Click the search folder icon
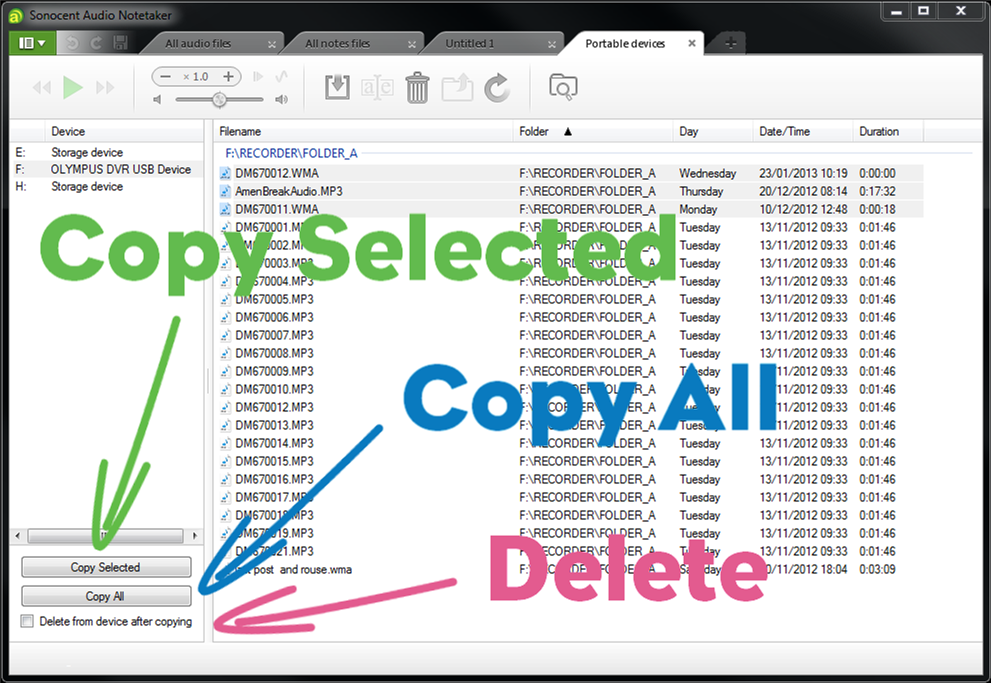Viewport: 991px width, 683px height. click(563, 87)
